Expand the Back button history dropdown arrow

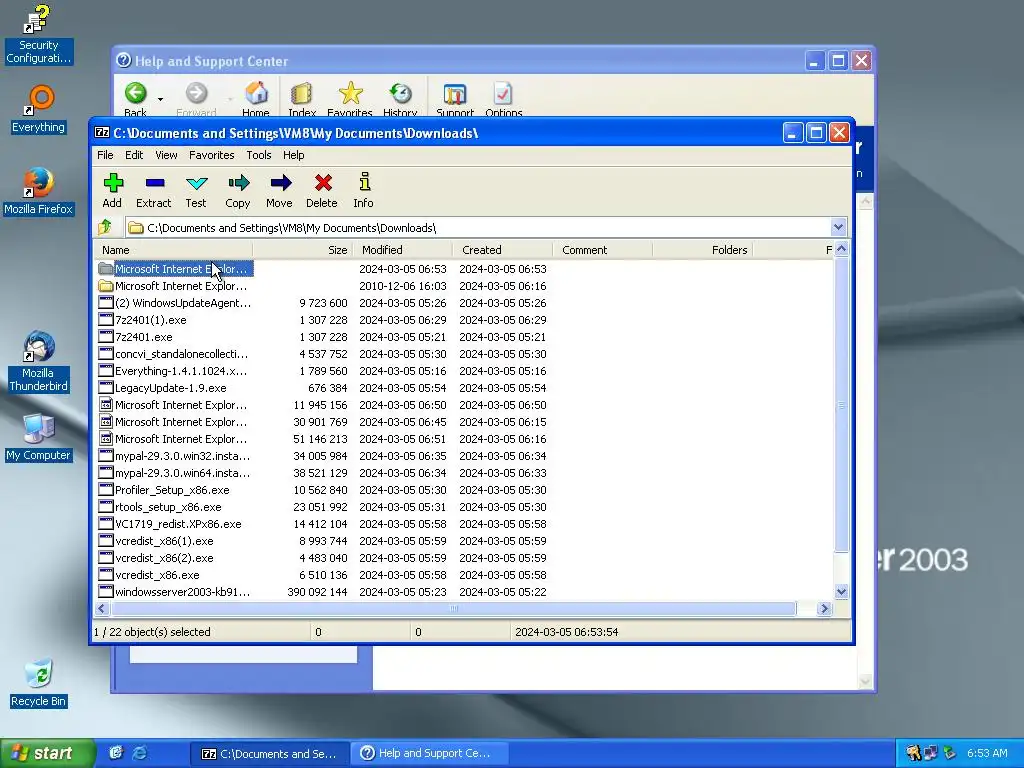[x=160, y=99]
